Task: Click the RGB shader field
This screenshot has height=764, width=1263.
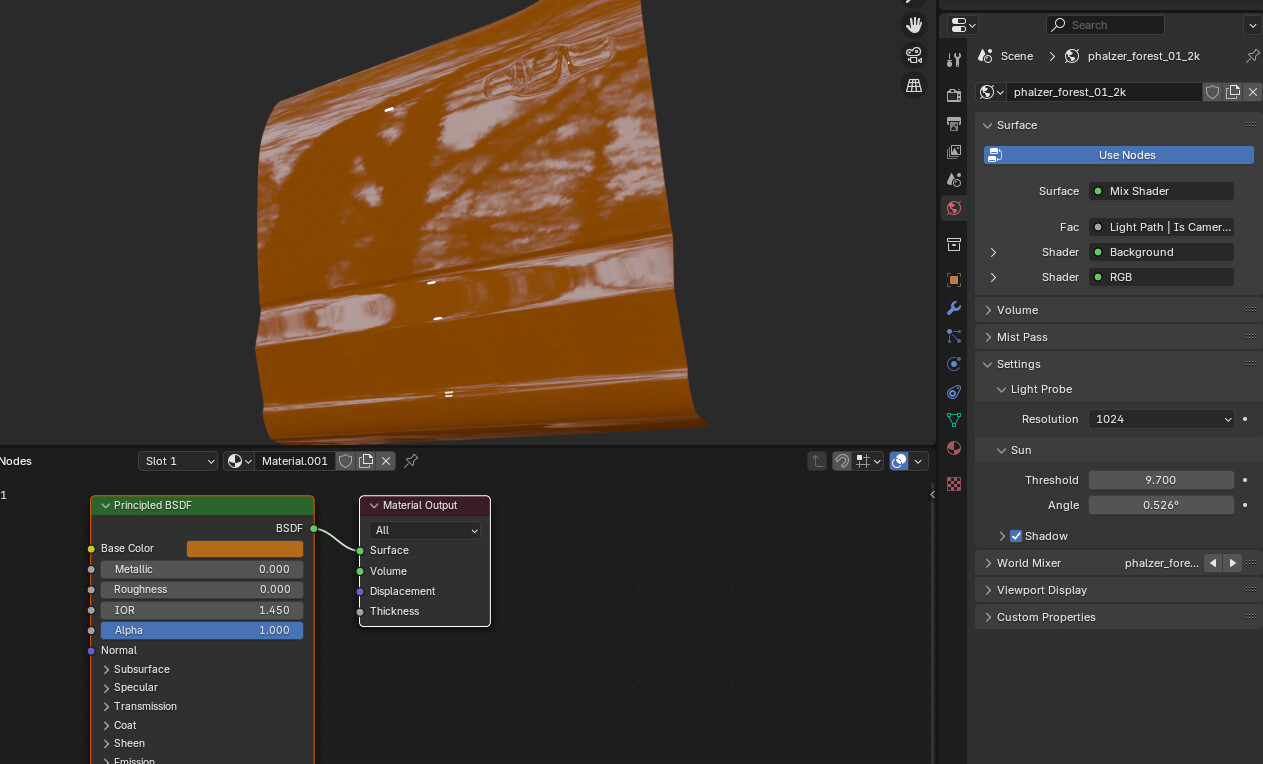Action: (x=1161, y=277)
